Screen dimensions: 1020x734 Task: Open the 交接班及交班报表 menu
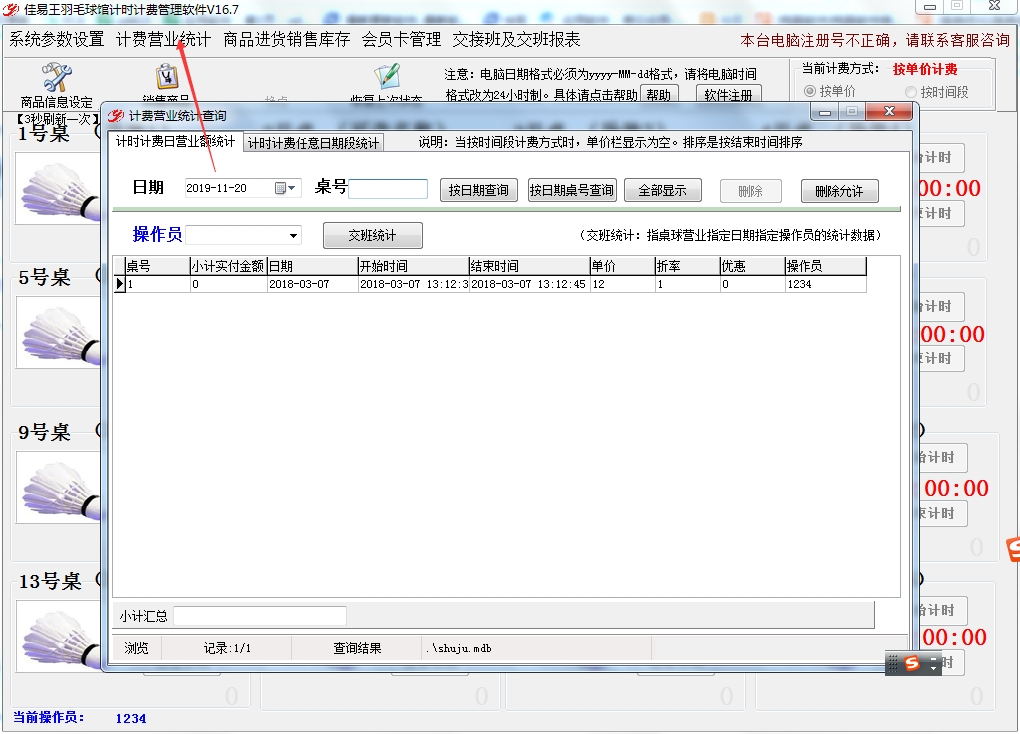click(x=517, y=39)
